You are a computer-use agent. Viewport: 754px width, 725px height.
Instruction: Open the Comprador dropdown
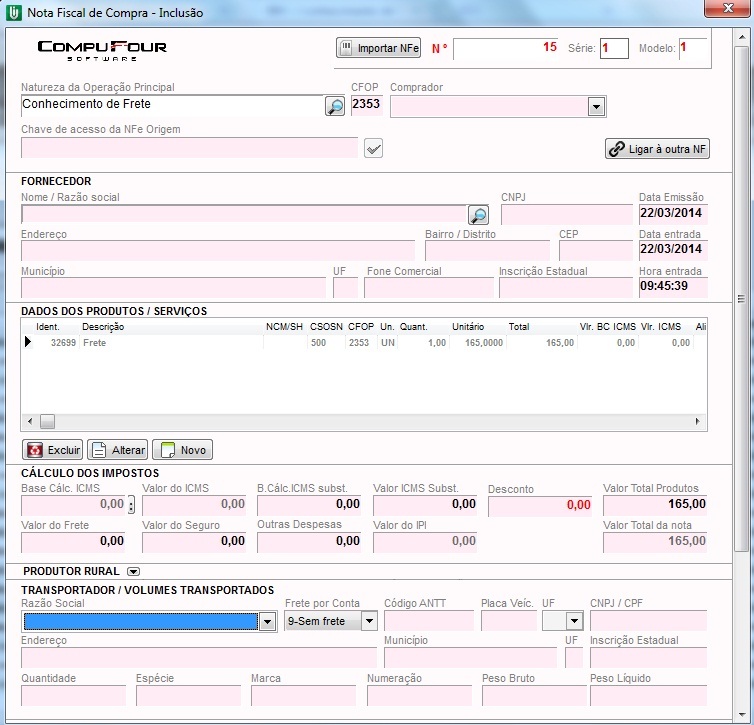[596, 107]
